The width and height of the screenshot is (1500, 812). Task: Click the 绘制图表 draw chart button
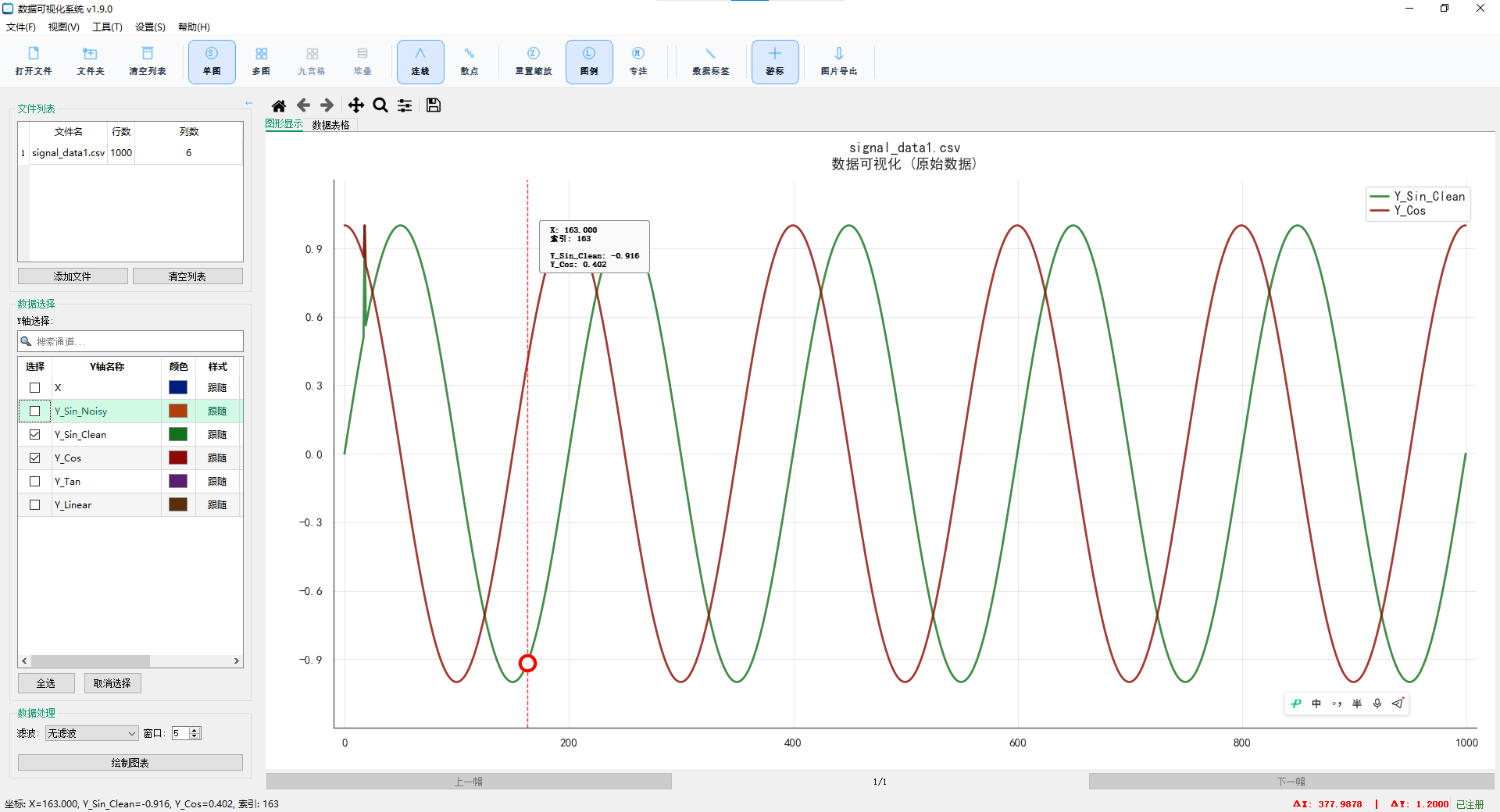coord(130,763)
